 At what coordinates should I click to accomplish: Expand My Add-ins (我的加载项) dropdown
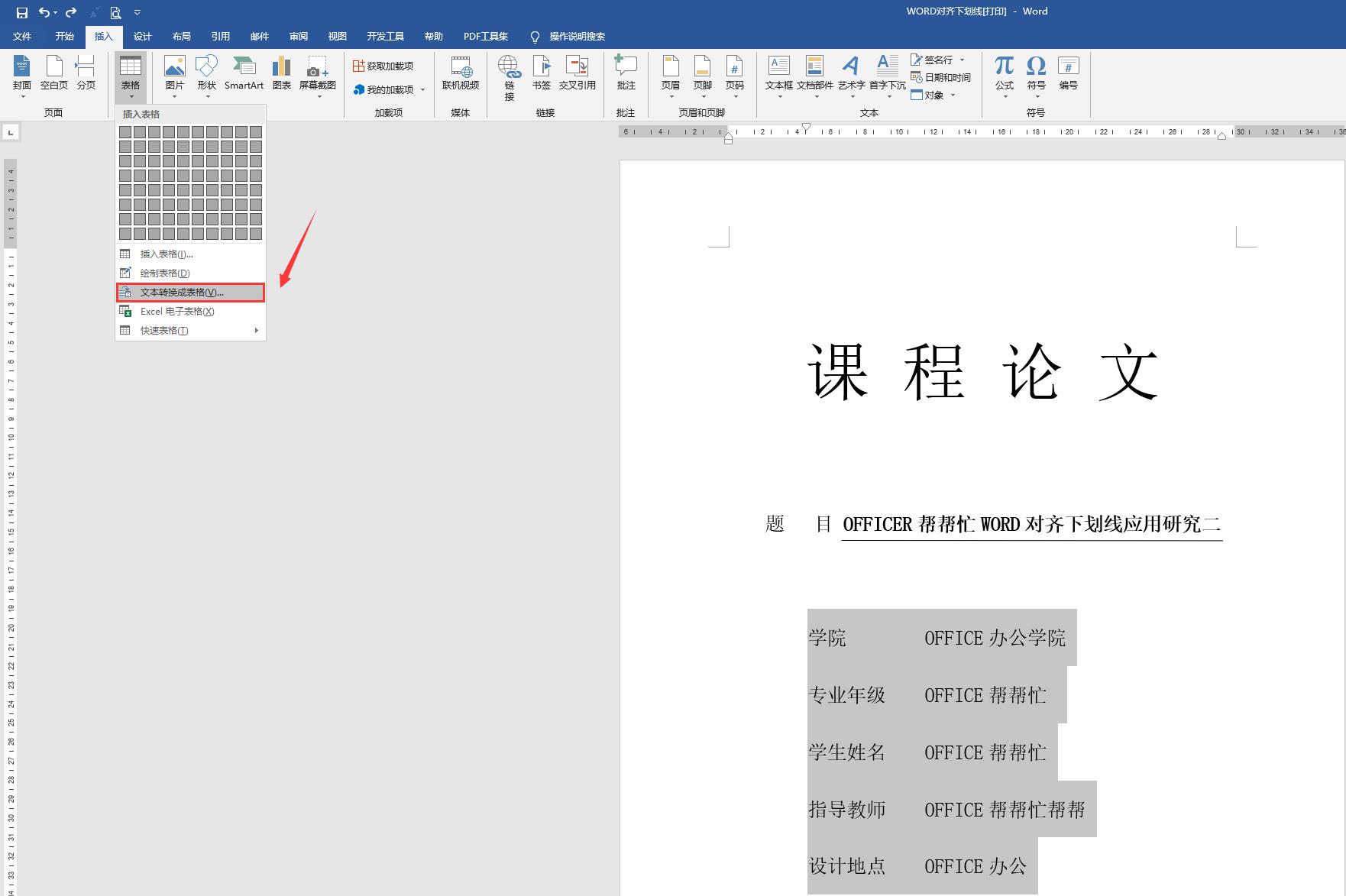[x=422, y=89]
